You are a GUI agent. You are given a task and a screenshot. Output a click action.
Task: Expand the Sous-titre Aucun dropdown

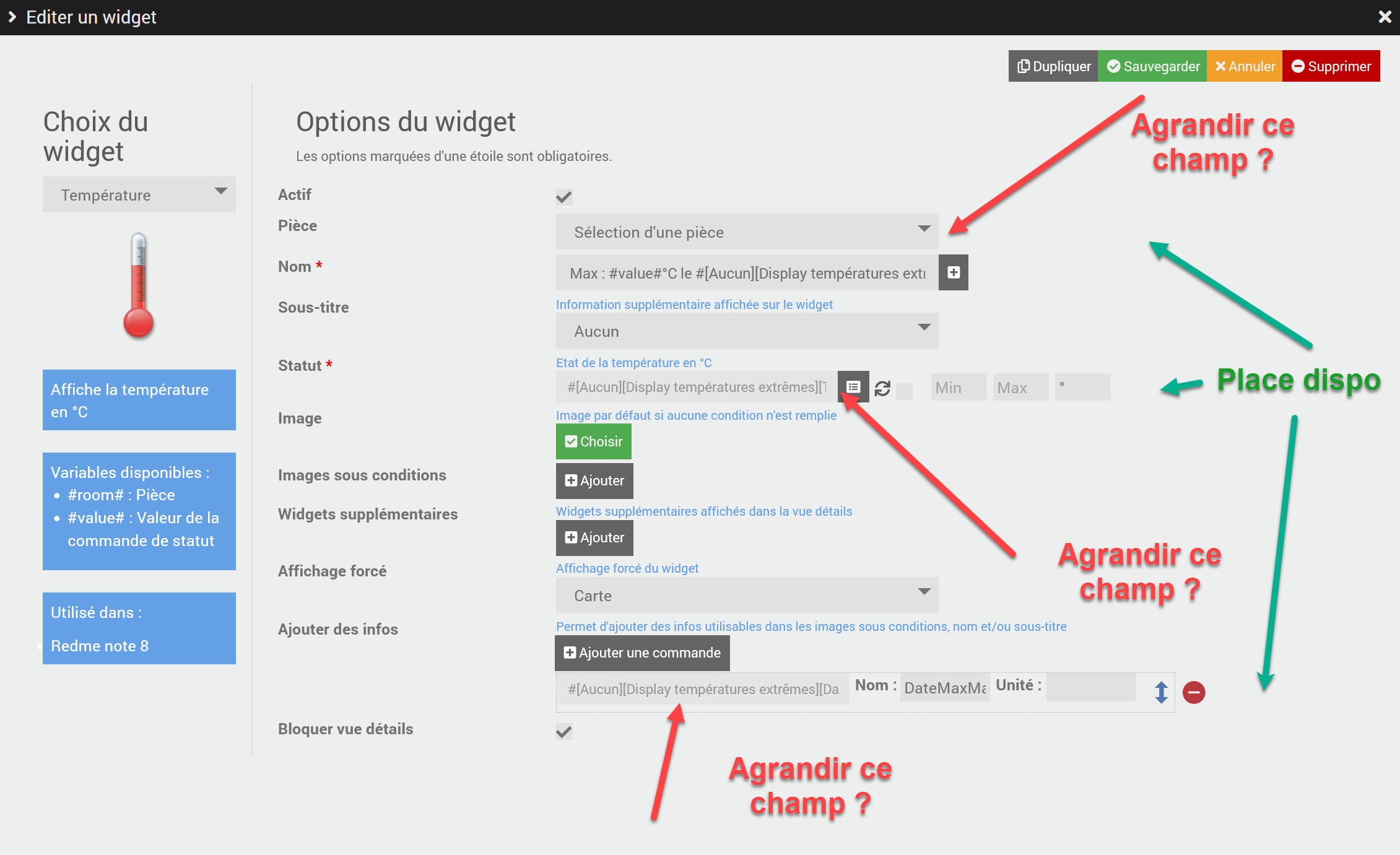pos(747,331)
